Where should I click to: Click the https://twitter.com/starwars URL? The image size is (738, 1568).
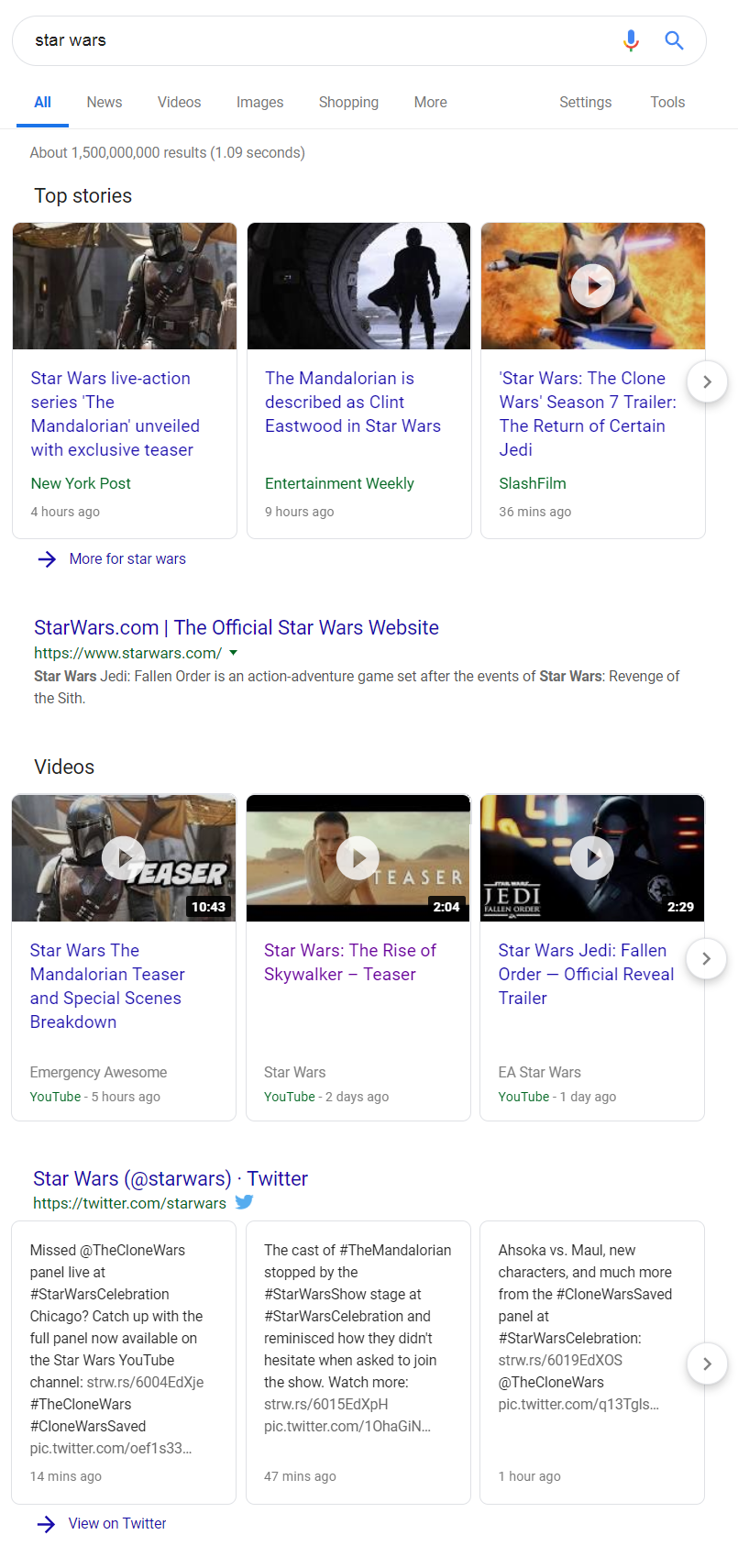click(129, 1203)
